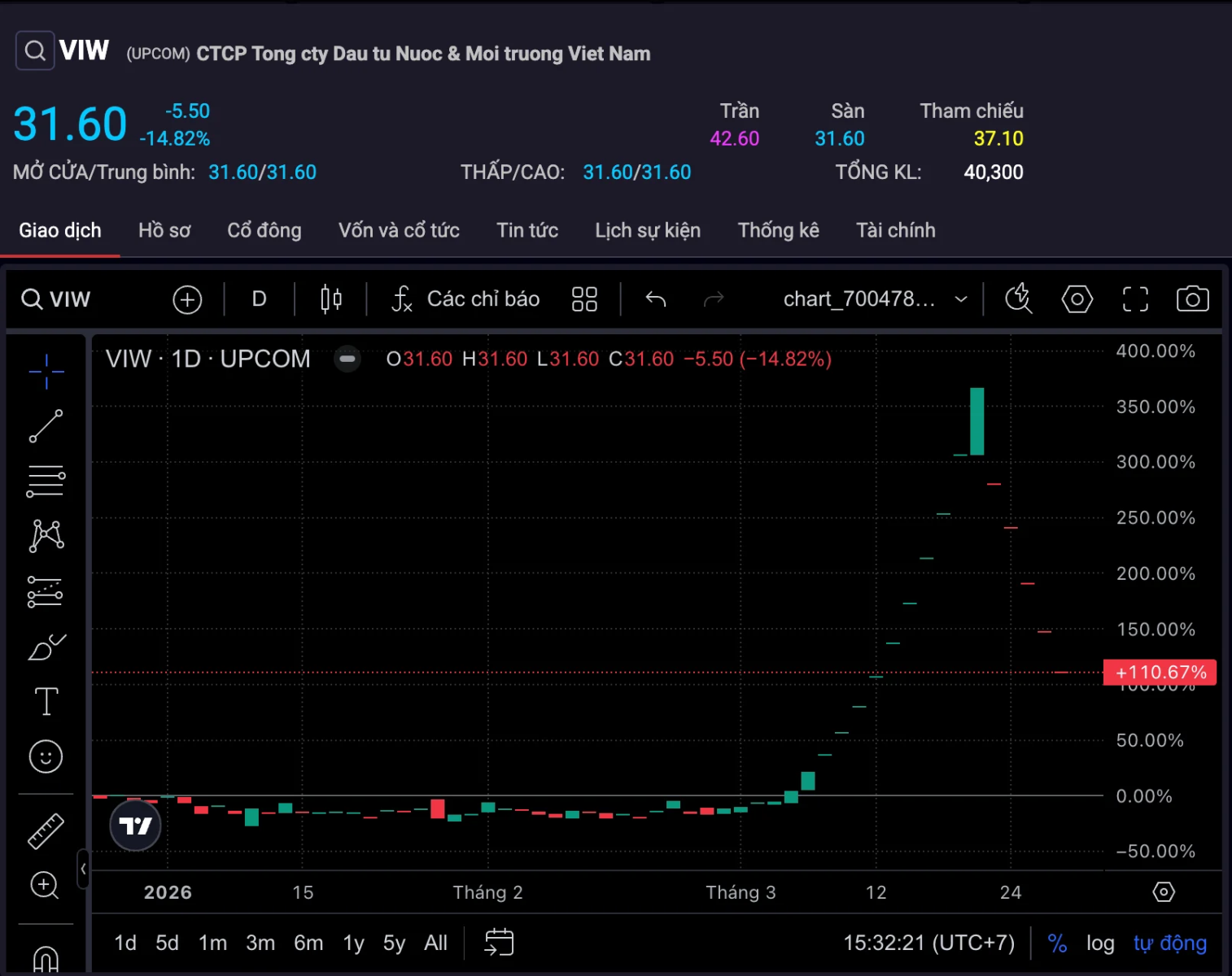Open the emoji and icons tool
The image size is (1232, 976).
point(46,756)
